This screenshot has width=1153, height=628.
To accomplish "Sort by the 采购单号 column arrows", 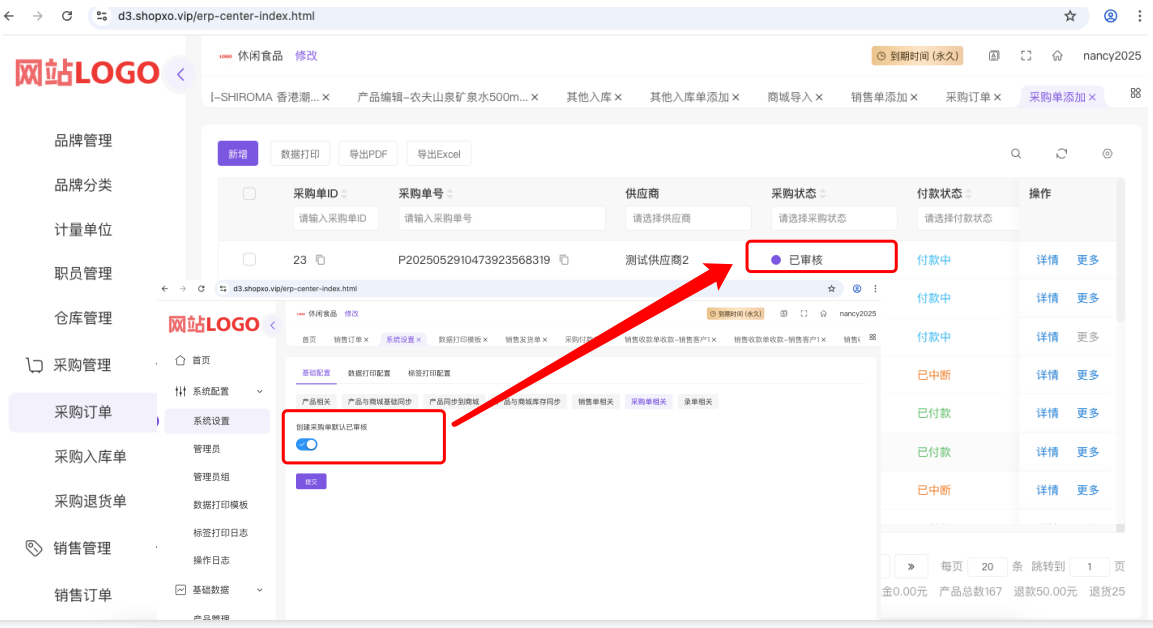I will [450, 193].
